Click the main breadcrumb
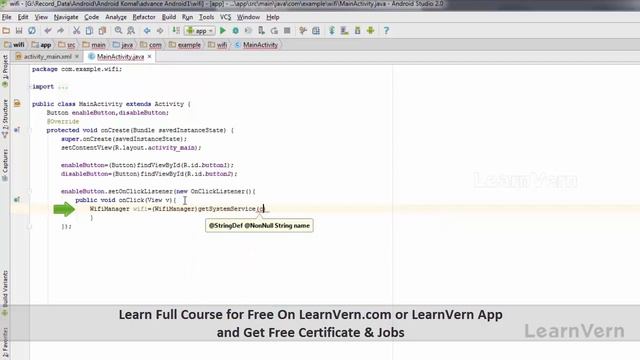640x360 pixels. pos(94,45)
